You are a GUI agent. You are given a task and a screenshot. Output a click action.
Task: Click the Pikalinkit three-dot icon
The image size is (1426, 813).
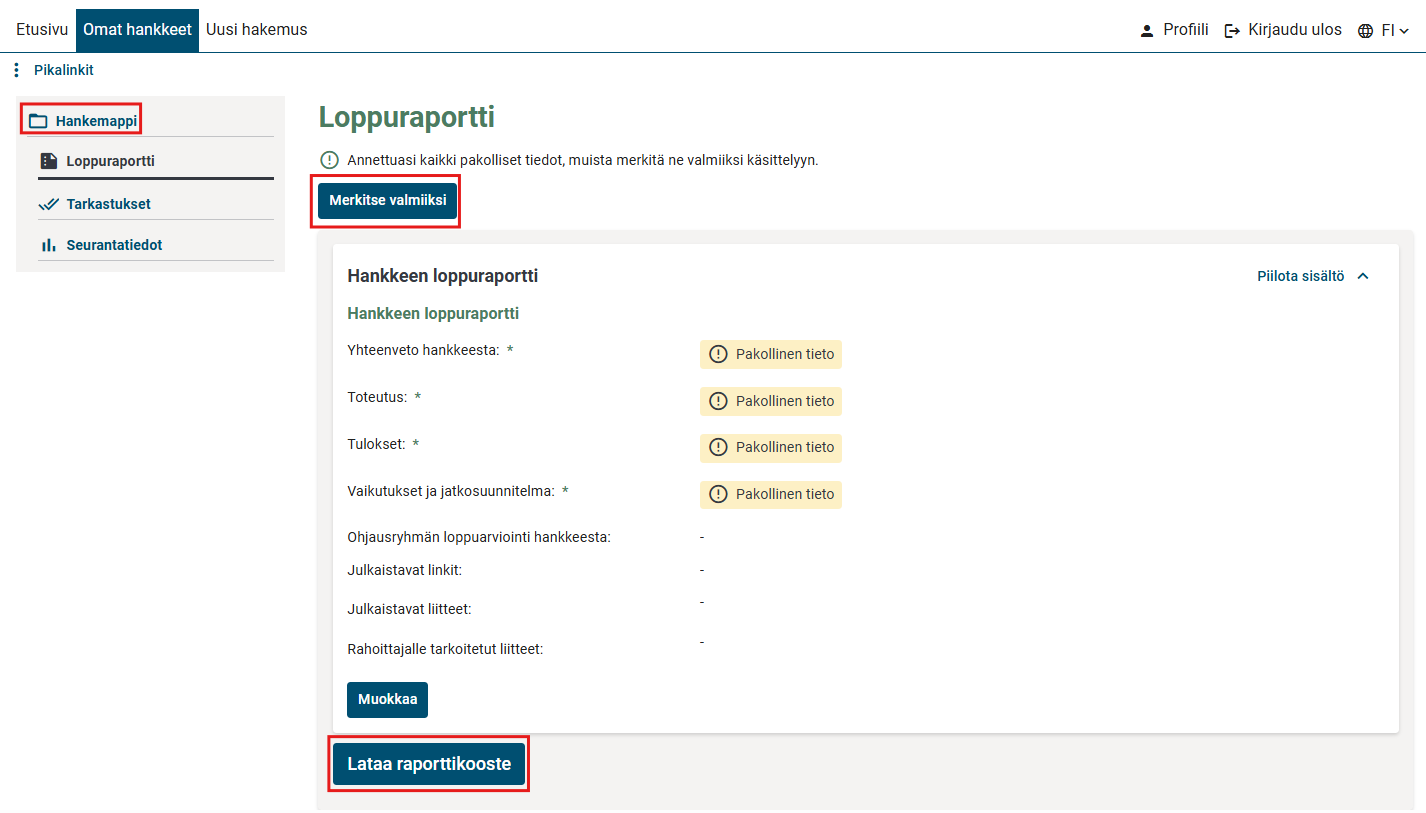tap(16, 70)
